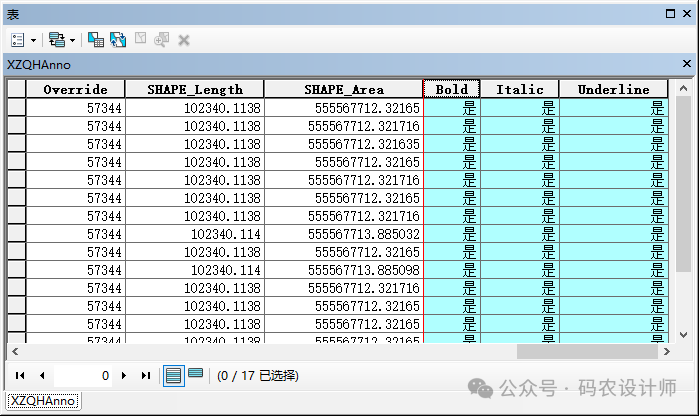Image resolution: width=699 pixels, height=416 pixels.
Task: Click the Clear Selection icon
Action: (x=140, y=40)
